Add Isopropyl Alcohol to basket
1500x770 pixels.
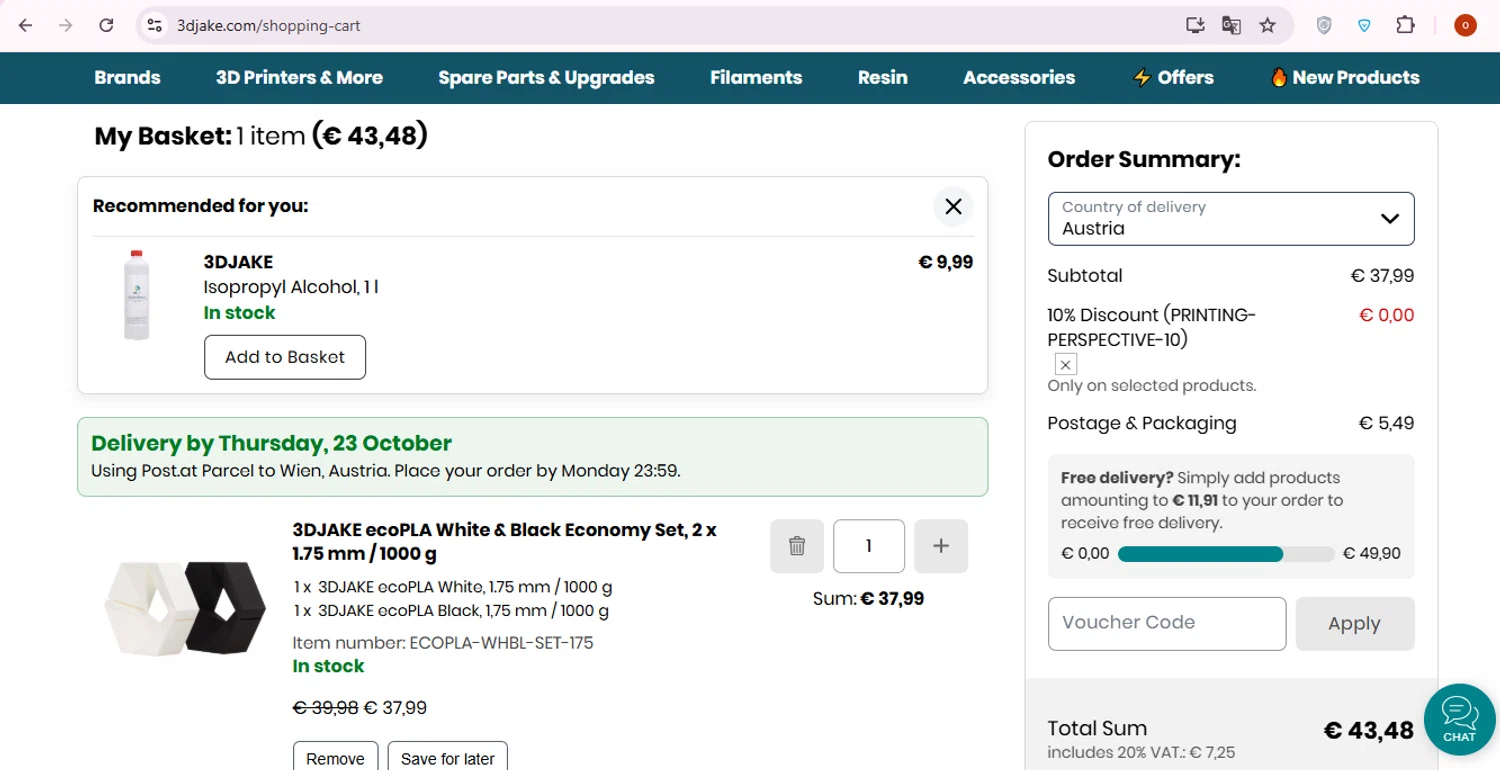tap(285, 357)
